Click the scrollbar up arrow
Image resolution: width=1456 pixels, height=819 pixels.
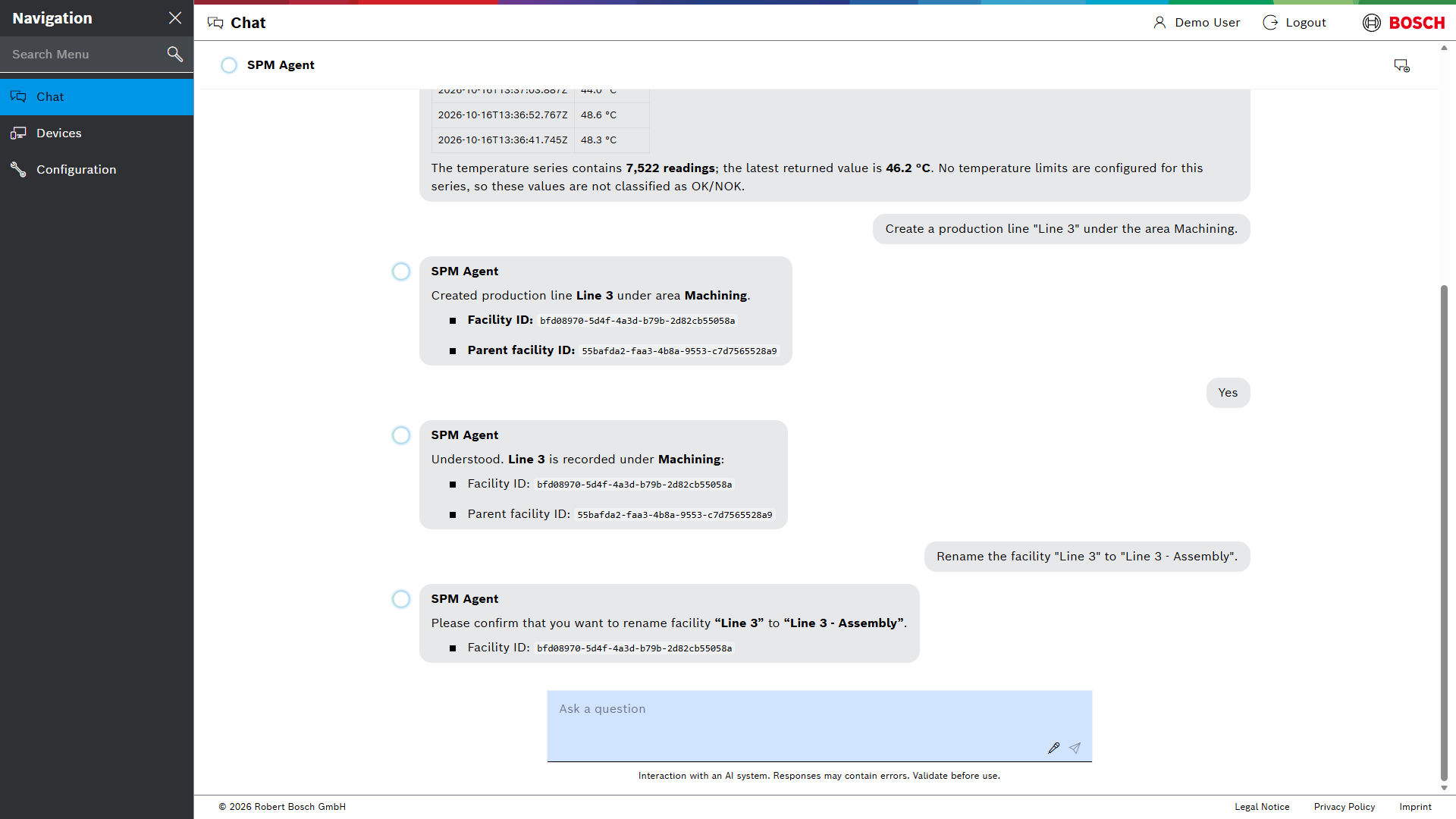pos(1444,48)
